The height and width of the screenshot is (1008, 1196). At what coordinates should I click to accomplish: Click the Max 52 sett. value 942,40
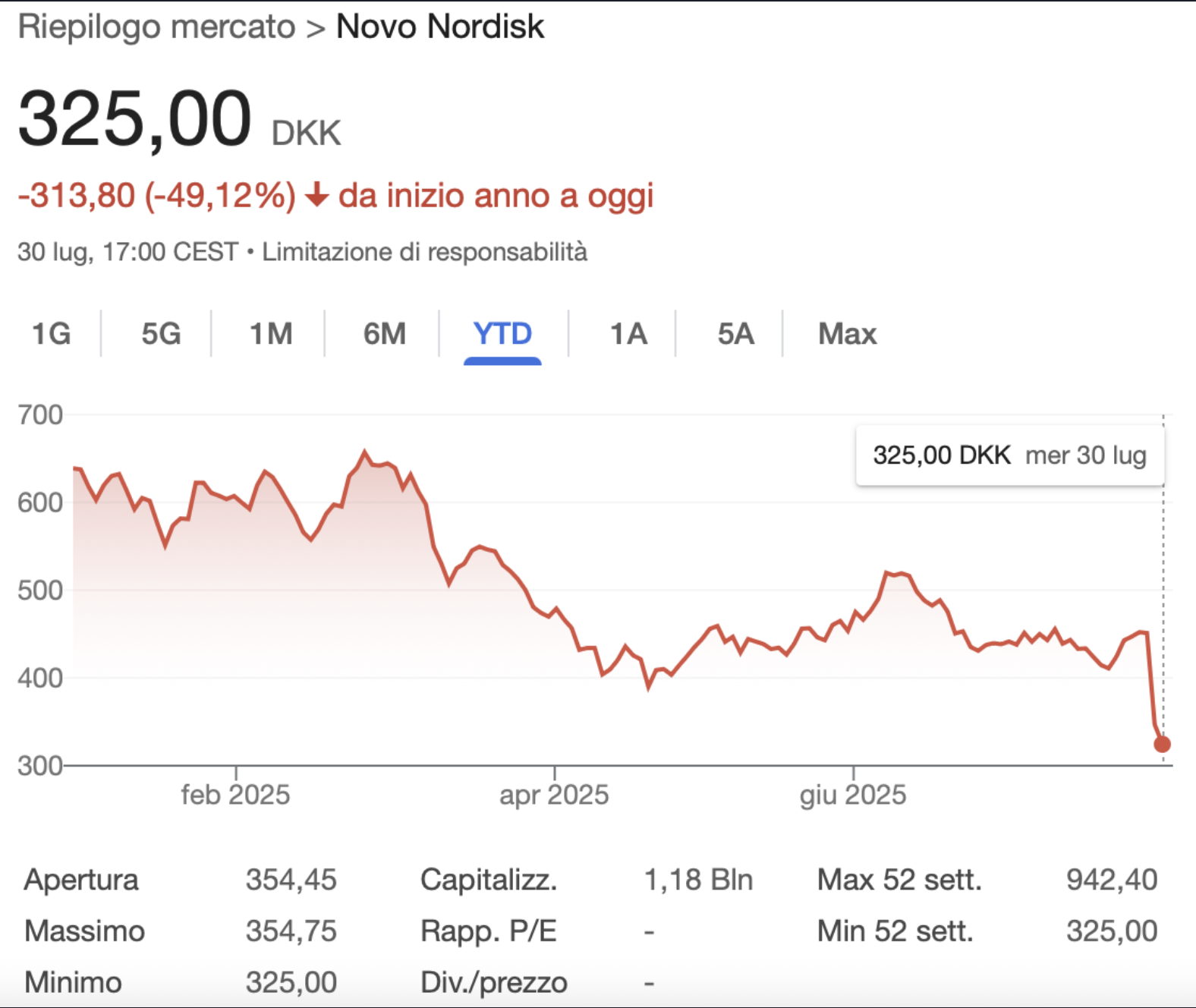pyautogui.click(x=1112, y=880)
